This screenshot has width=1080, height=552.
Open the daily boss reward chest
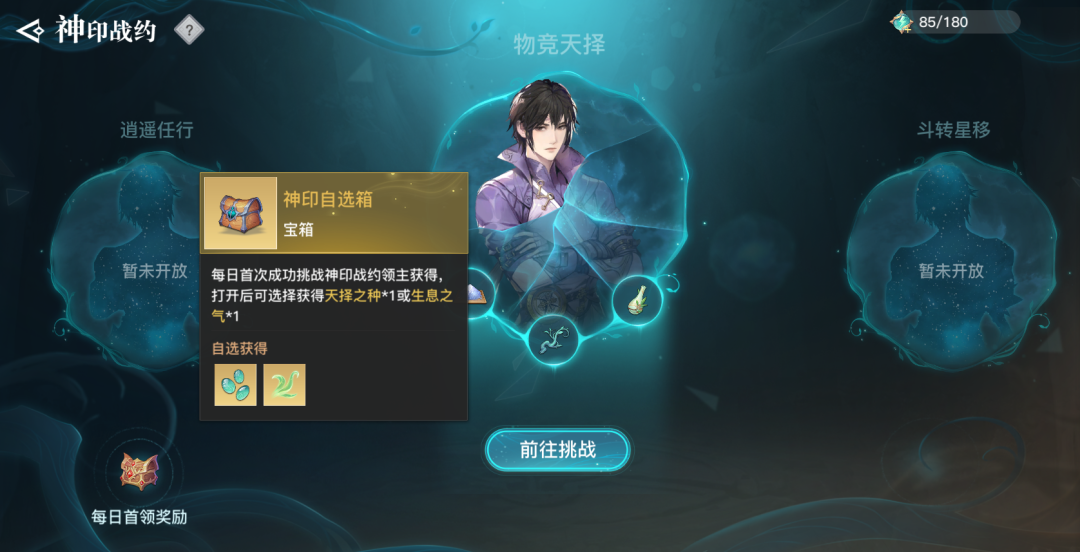tap(140, 471)
